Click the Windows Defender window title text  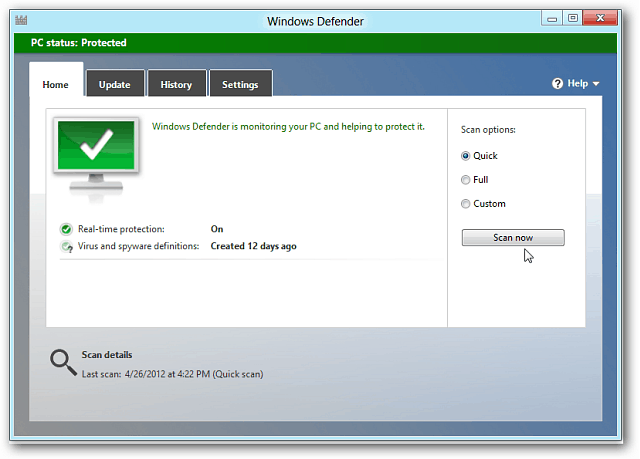315,21
